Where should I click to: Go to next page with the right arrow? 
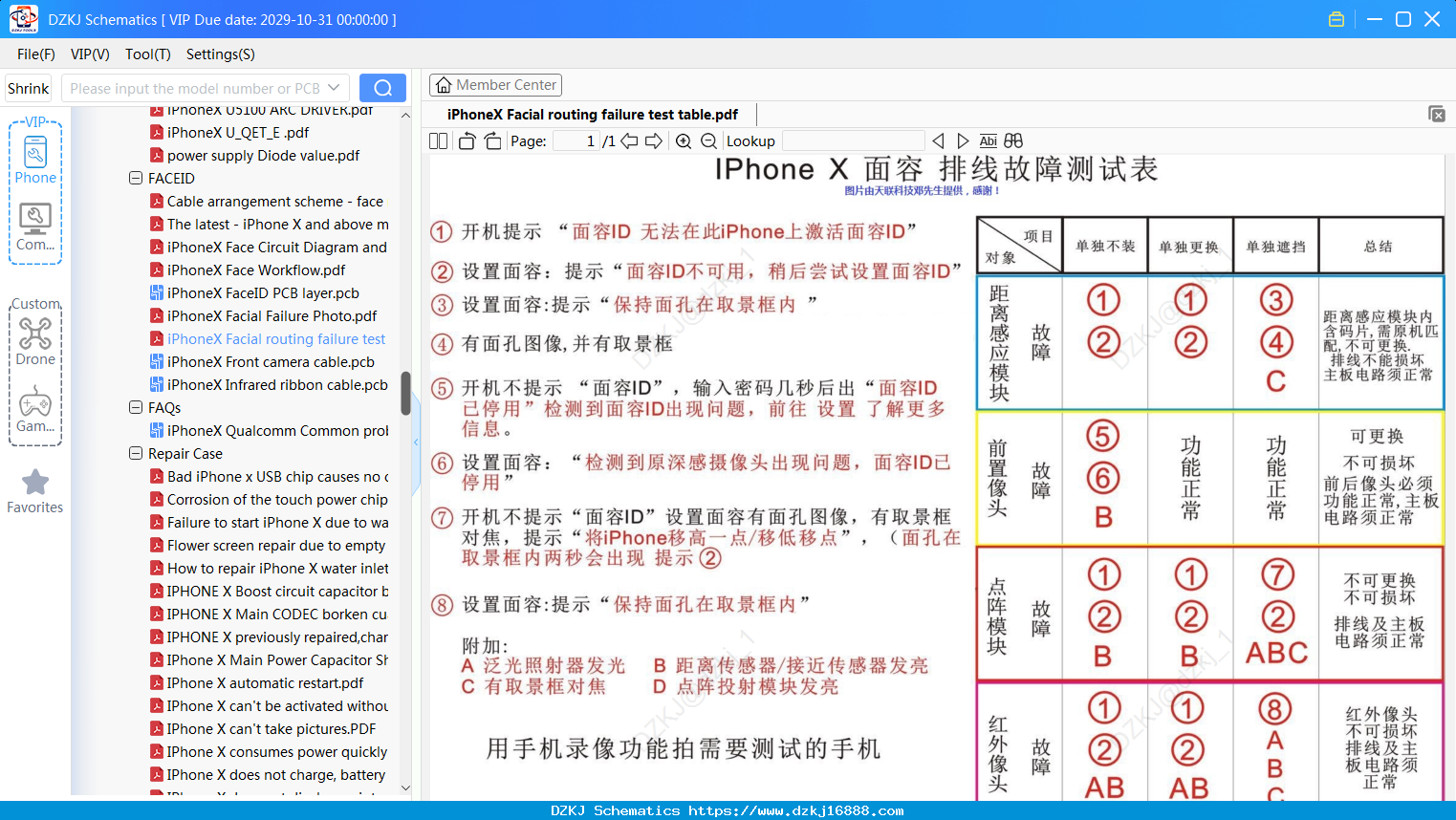pos(654,140)
